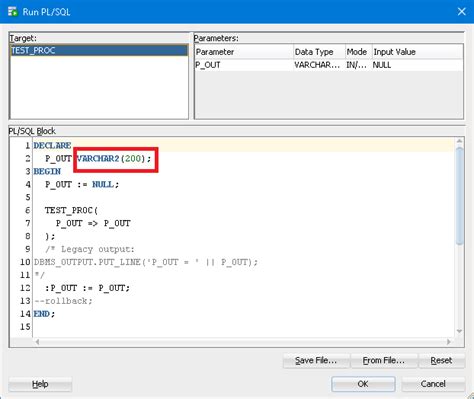Click line number 15 in the gutter

pyautogui.click(x=25, y=327)
